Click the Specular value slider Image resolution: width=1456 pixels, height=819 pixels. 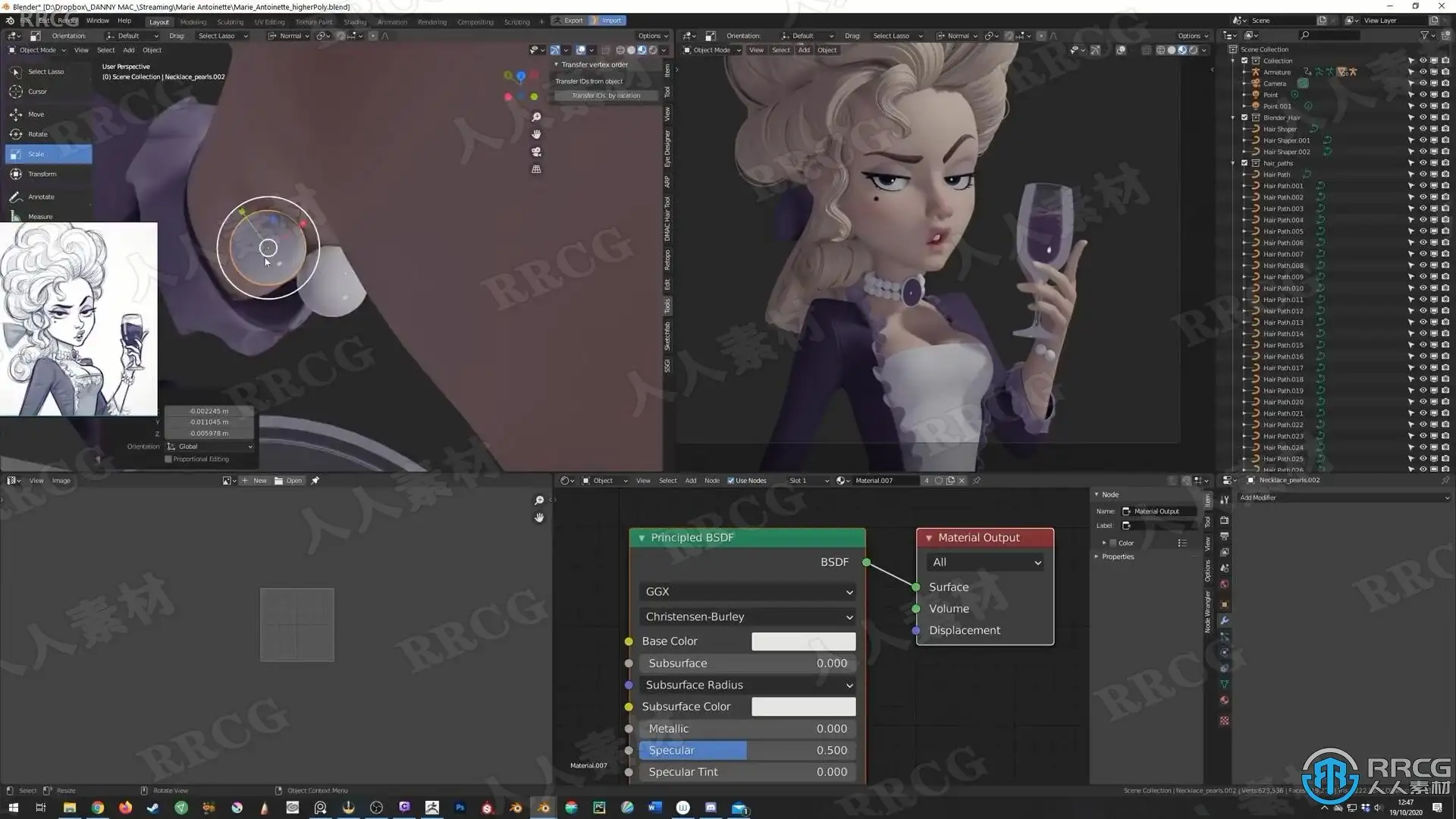[x=748, y=750]
